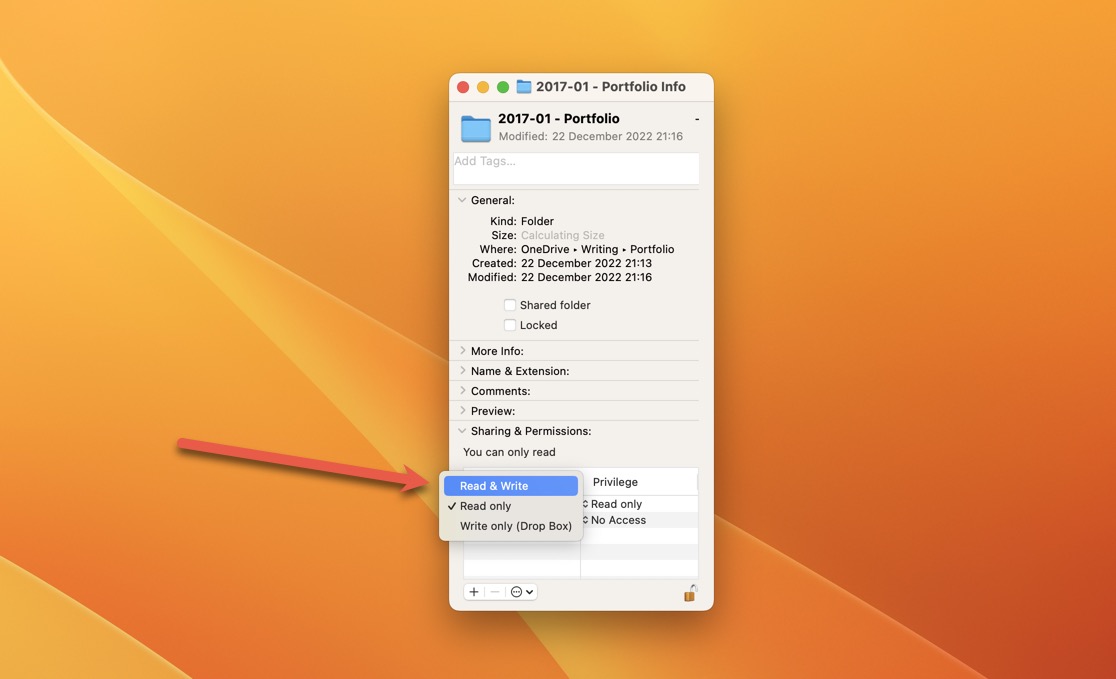1116x679 pixels.
Task: Click the Privilege column header
Action: [x=614, y=481]
